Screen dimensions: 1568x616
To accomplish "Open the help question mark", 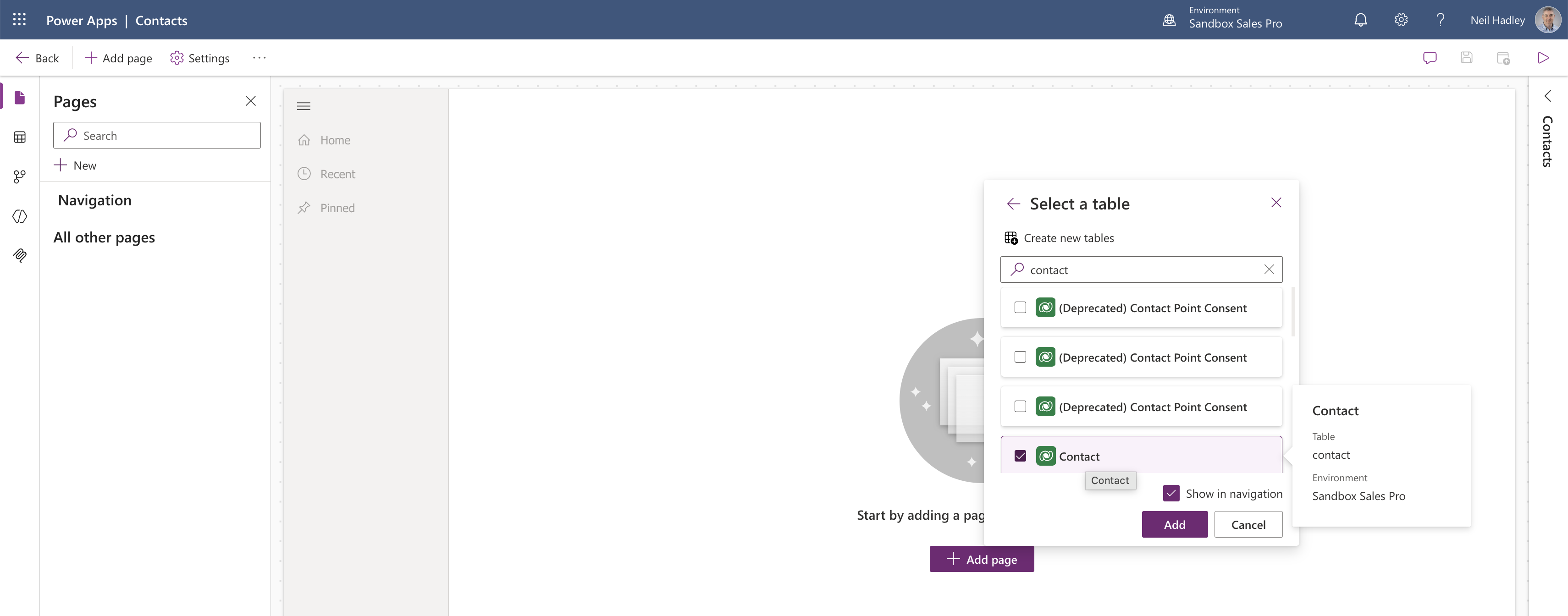I will [x=1440, y=19].
